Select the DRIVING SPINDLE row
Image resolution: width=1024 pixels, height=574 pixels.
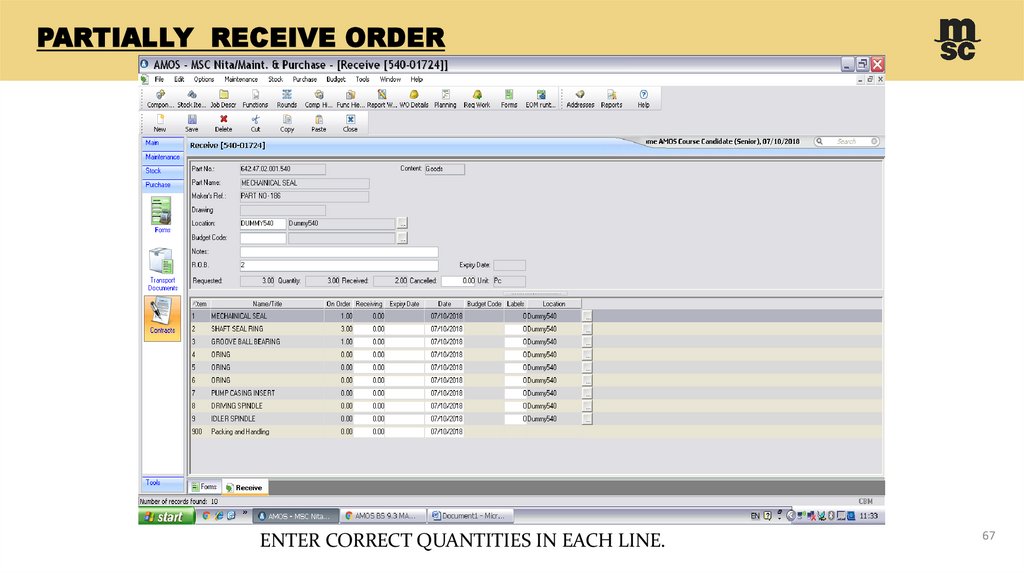click(x=536, y=406)
